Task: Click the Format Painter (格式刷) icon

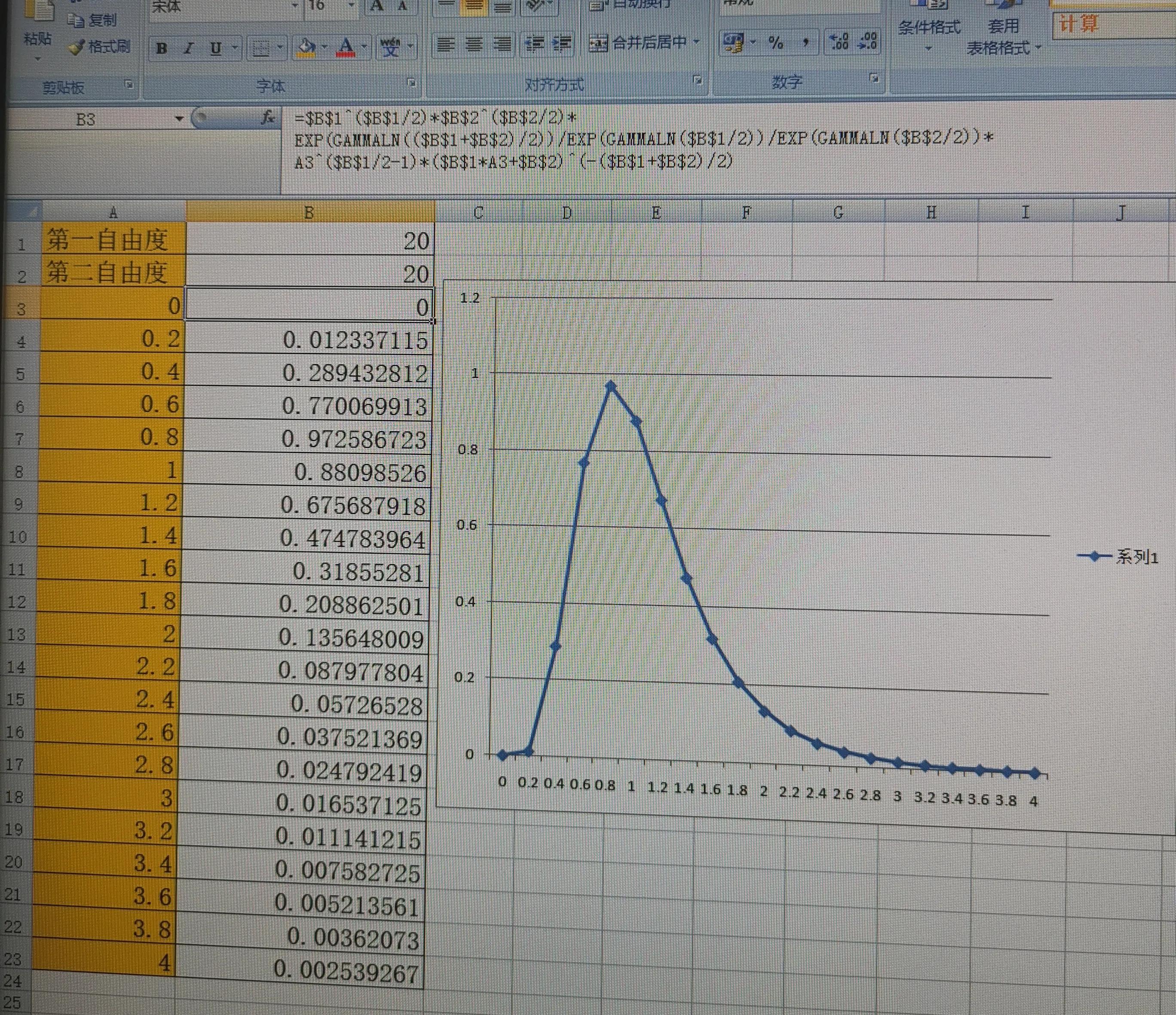Action: pyautogui.click(x=77, y=47)
